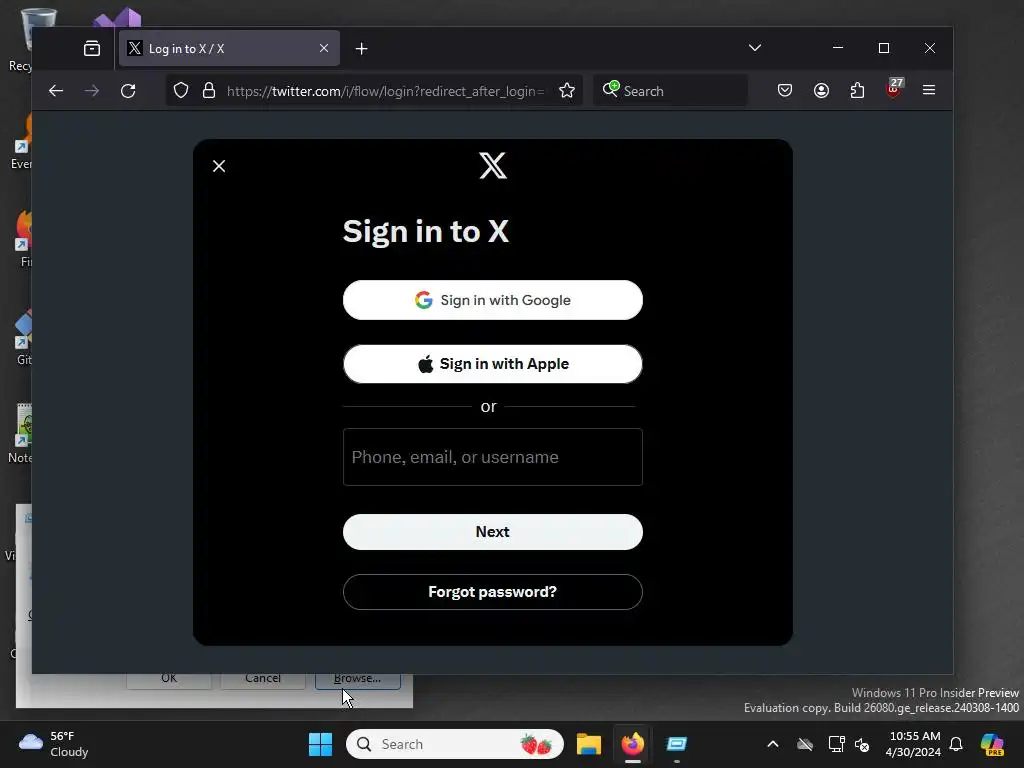Focus the Phone, email, or username field

tap(492, 457)
